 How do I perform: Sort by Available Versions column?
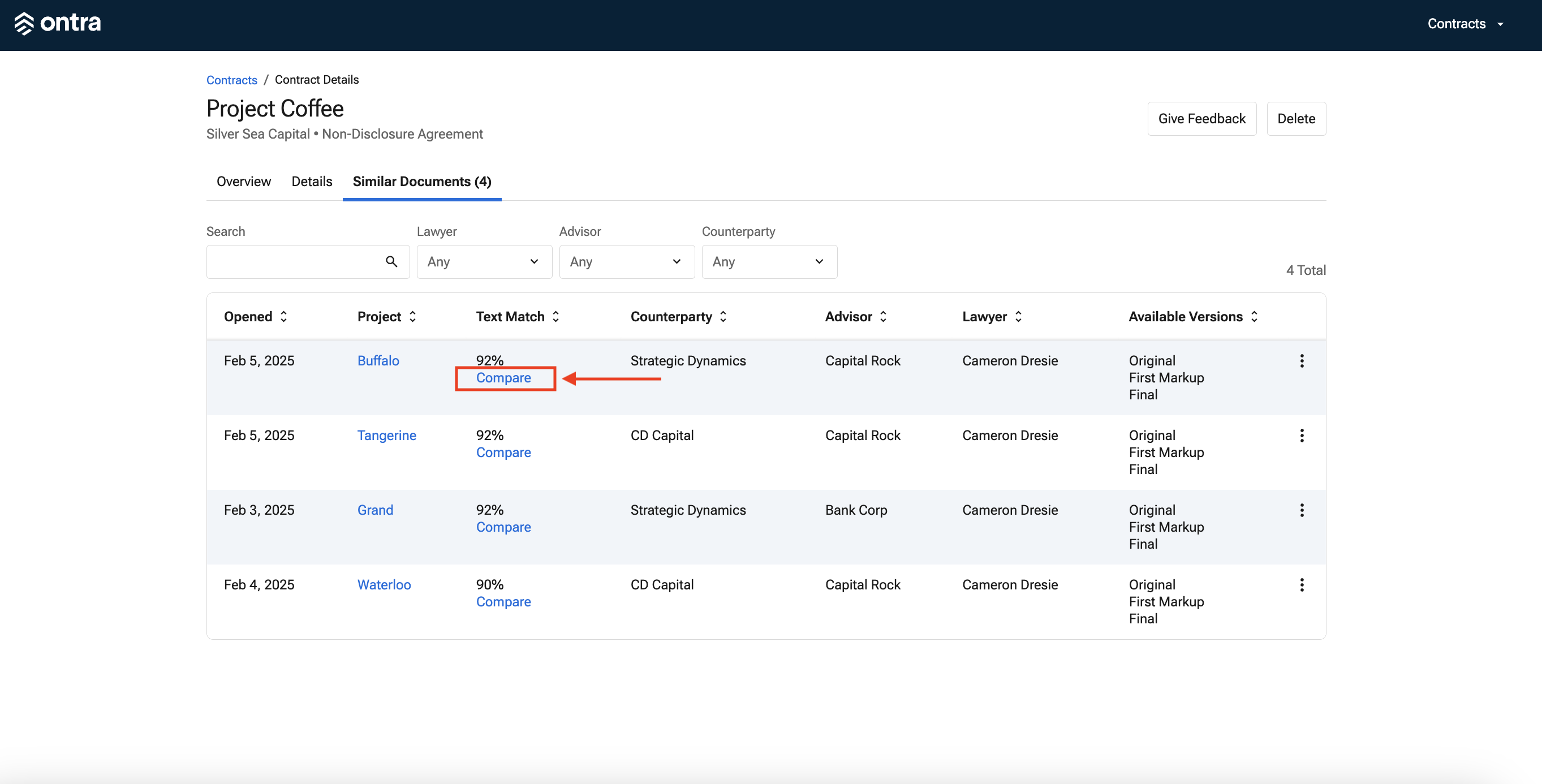click(1194, 317)
